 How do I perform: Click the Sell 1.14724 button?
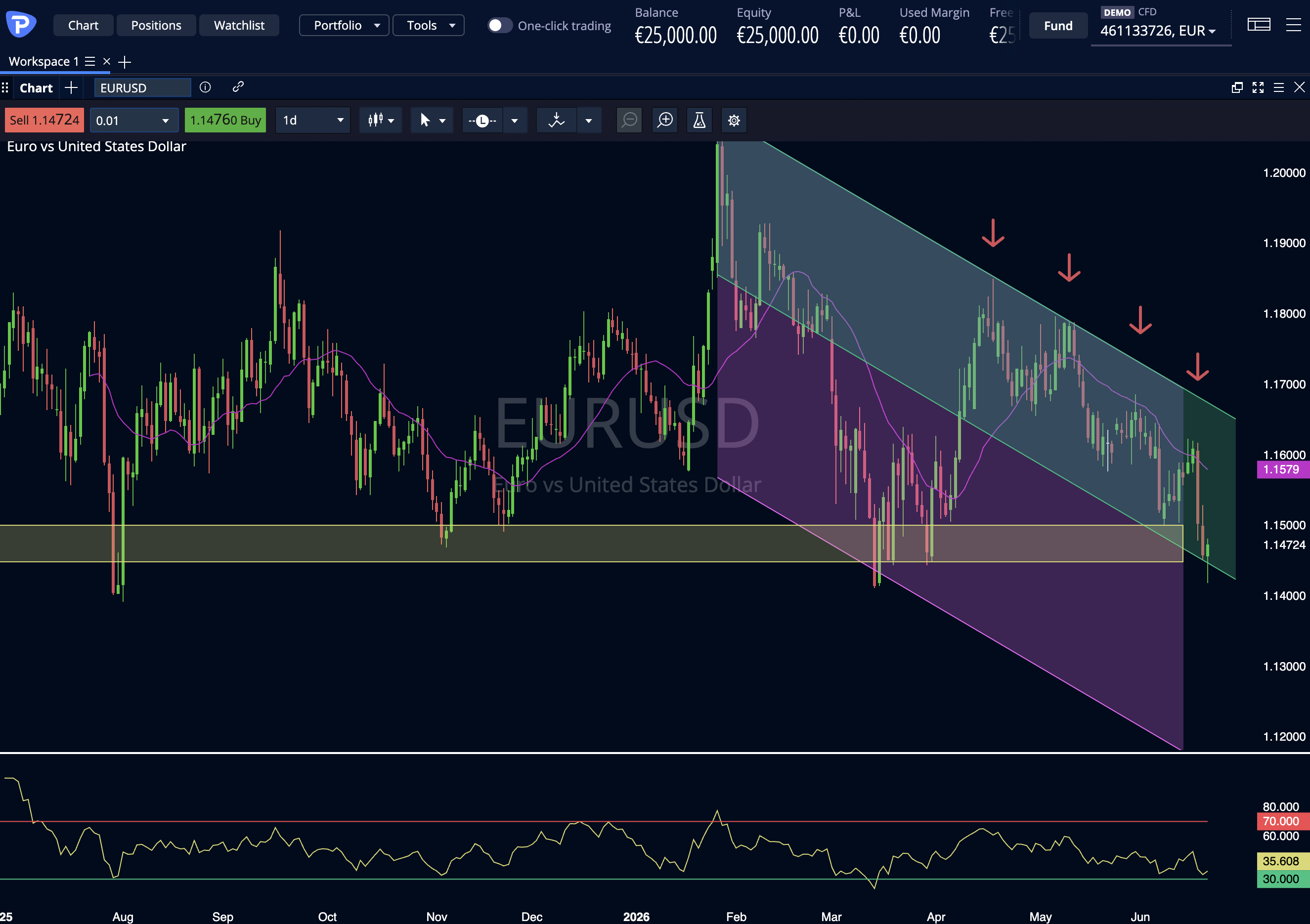tap(44, 121)
